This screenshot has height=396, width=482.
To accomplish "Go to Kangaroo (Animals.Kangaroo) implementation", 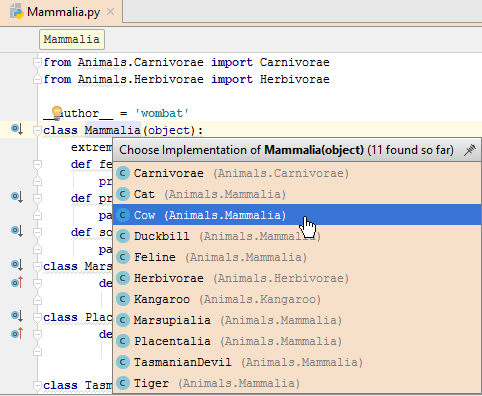I will [x=297, y=299].
